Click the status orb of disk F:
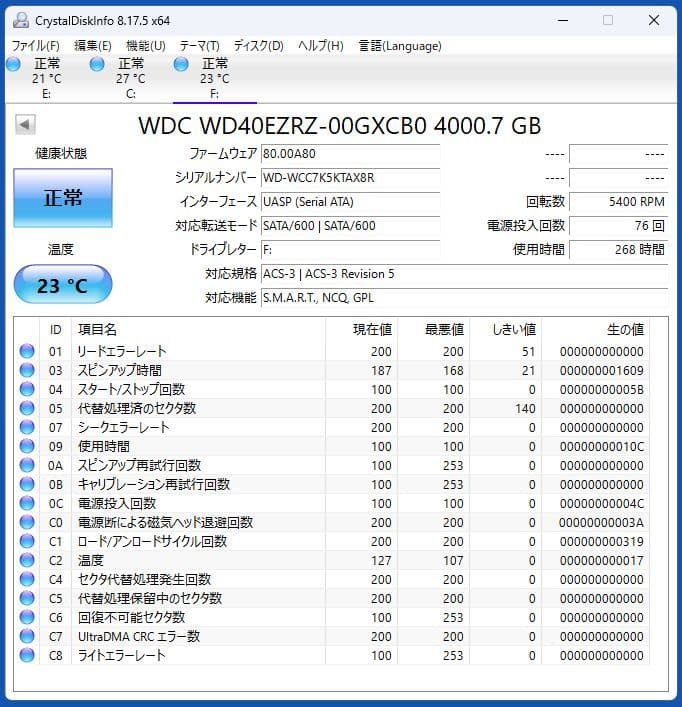The image size is (682, 707). (x=181, y=64)
